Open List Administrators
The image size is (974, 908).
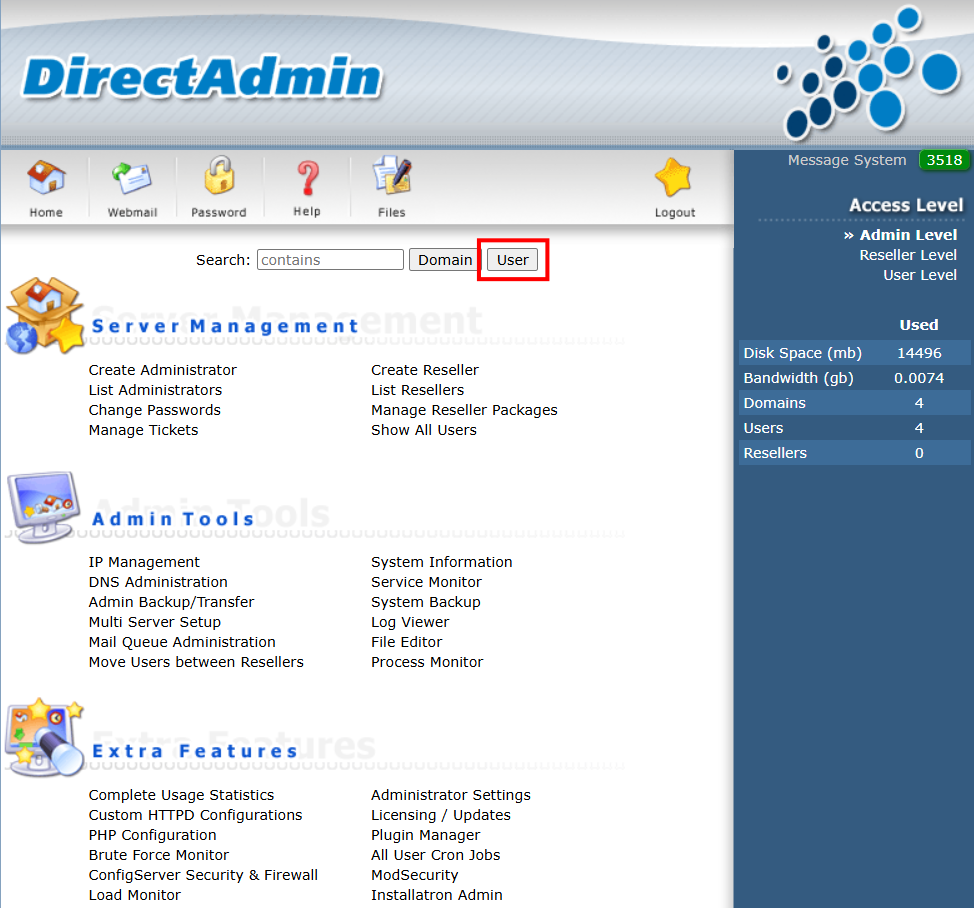[x=155, y=390]
